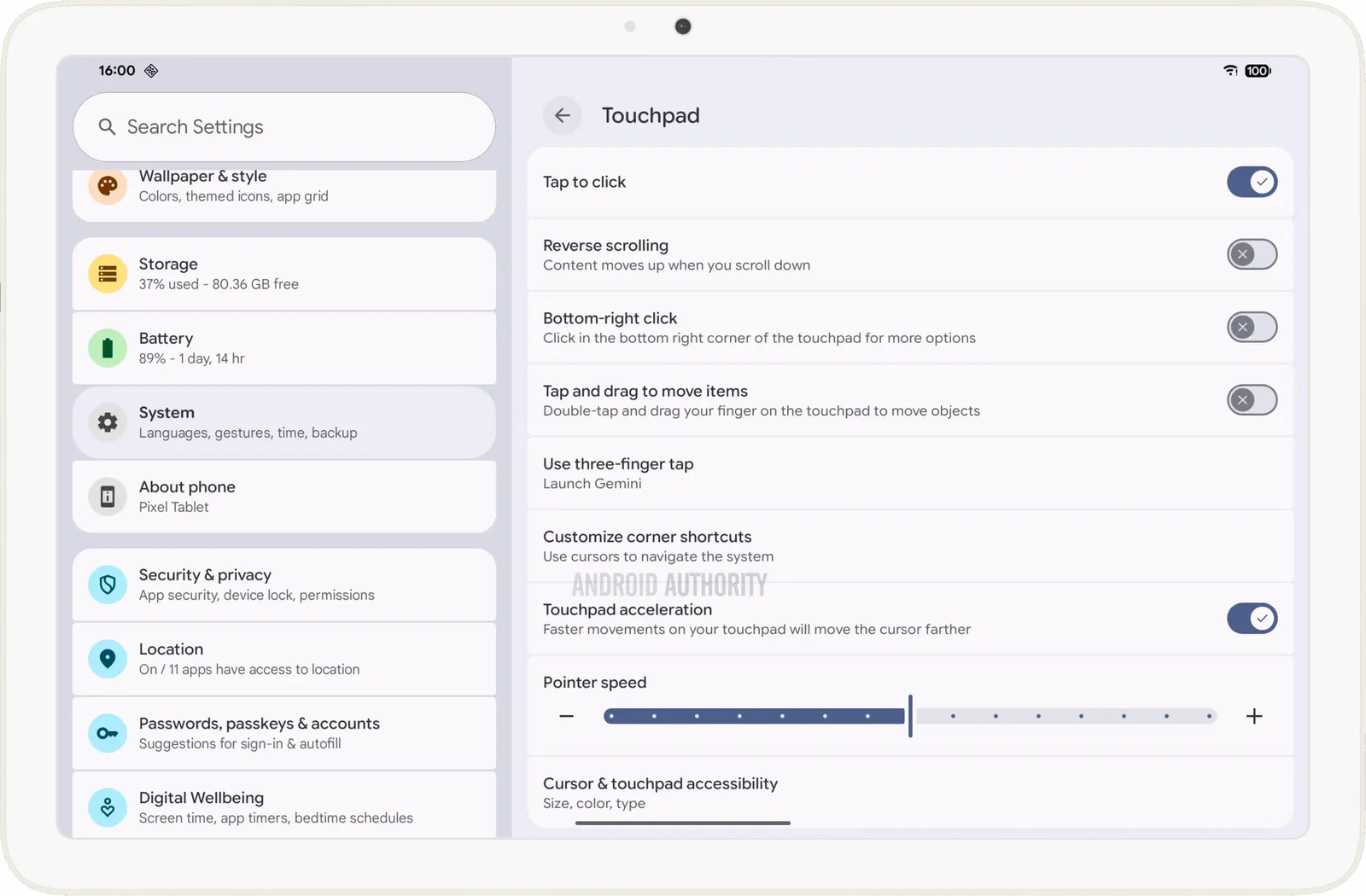The height and width of the screenshot is (896, 1366).
Task: Turn on Bottom-right click switch
Action: tap(1252, 327)
